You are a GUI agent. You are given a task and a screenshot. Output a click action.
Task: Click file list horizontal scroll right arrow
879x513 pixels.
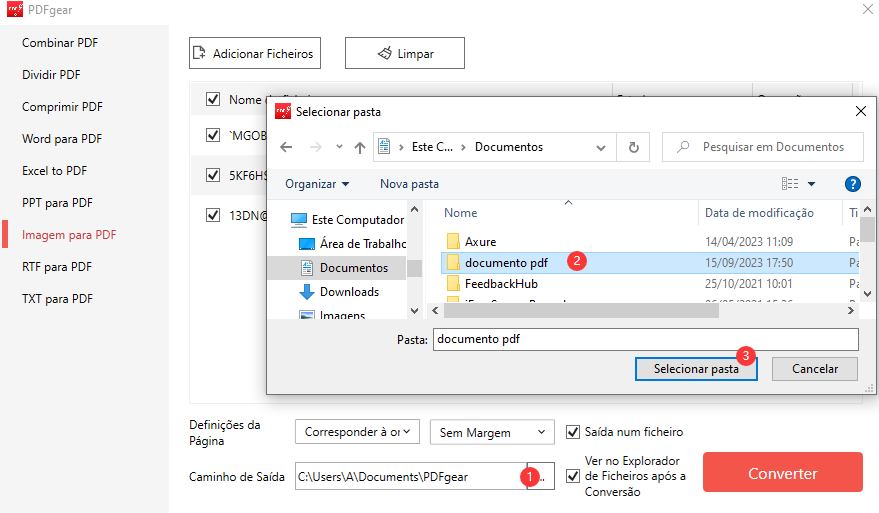[x=851, y=311]
